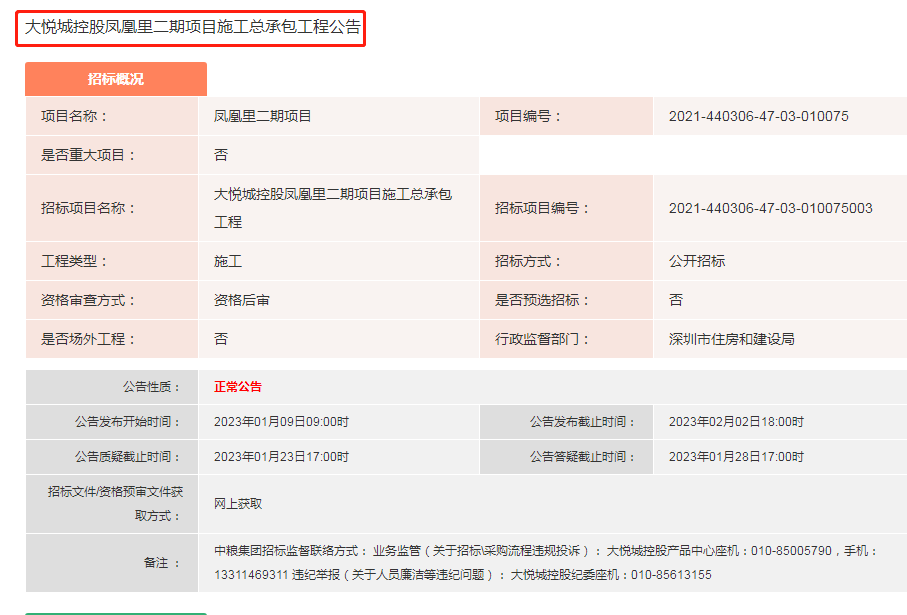Click the 资格后审 qualification review value
The image size is (907, 615).
pos(241,300)
